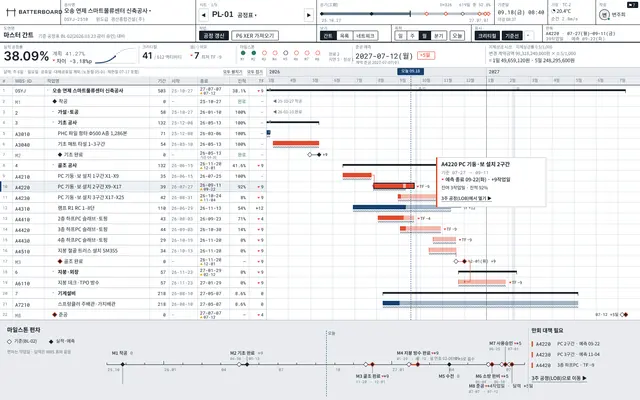Toggle the 크리티컬 path display

(x=487, y=36)
